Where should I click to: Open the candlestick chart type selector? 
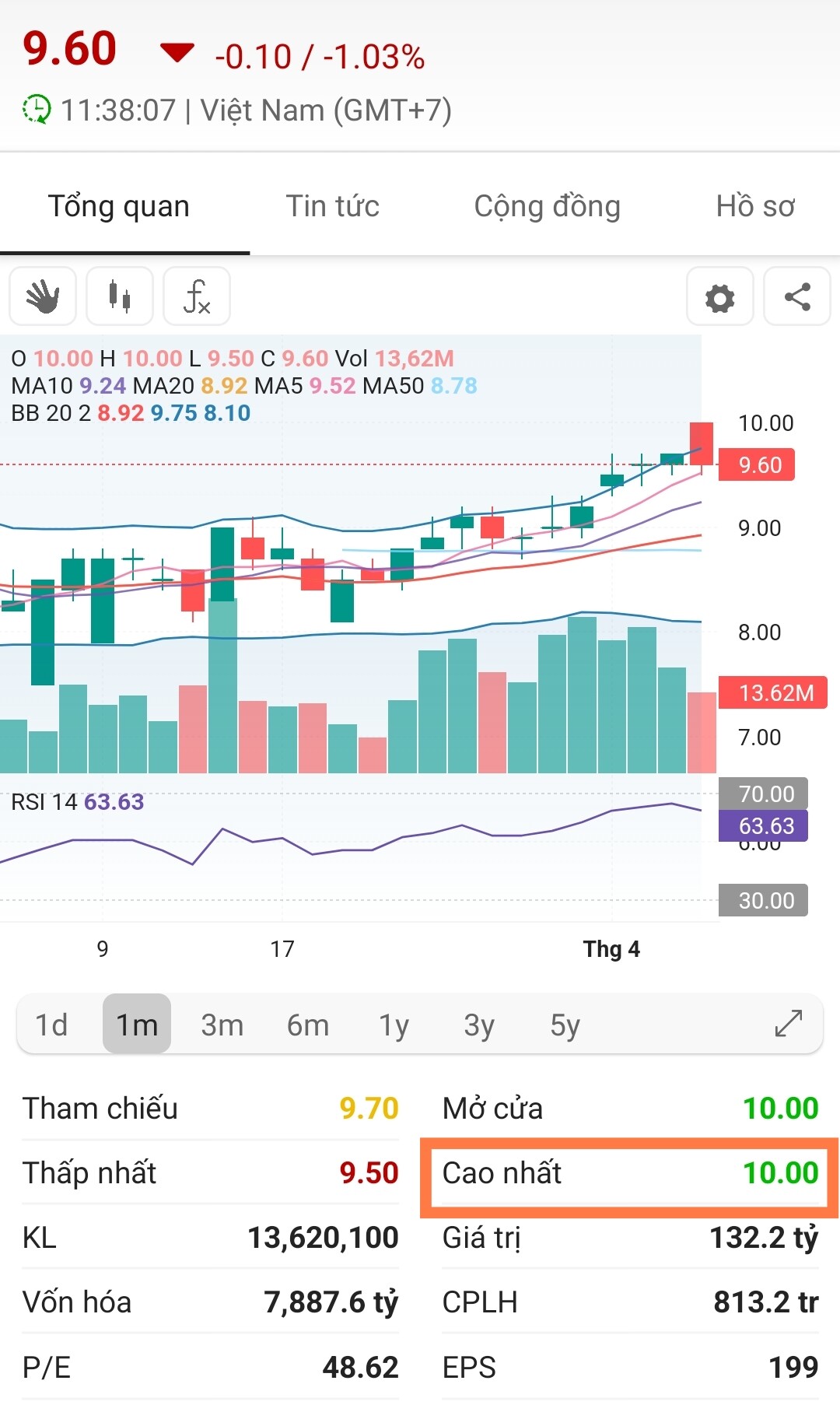[119, 296]
